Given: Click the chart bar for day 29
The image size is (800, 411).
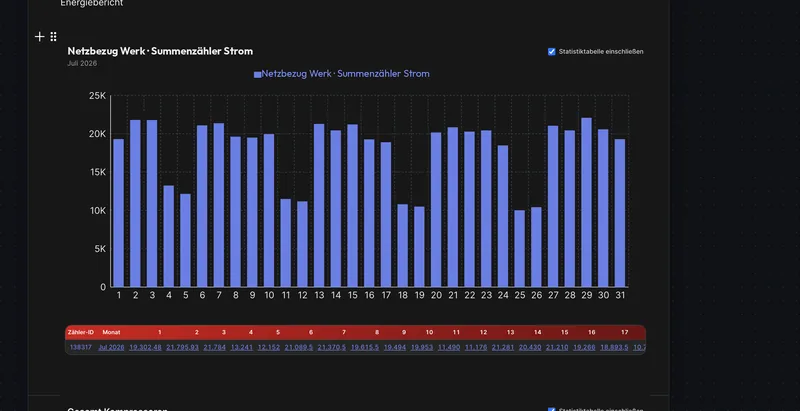Looking at the screenshot, I should (x=586, y=202).
